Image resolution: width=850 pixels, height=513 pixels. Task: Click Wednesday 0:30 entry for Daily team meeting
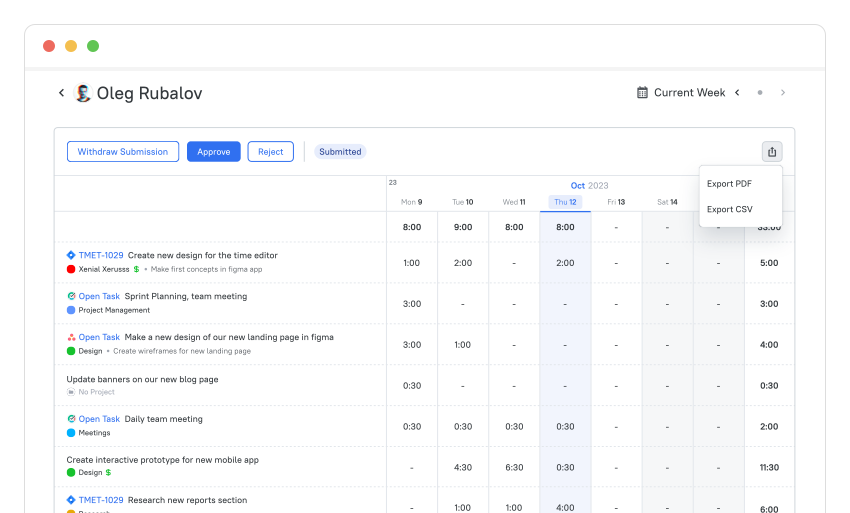[x=514, y=427]
